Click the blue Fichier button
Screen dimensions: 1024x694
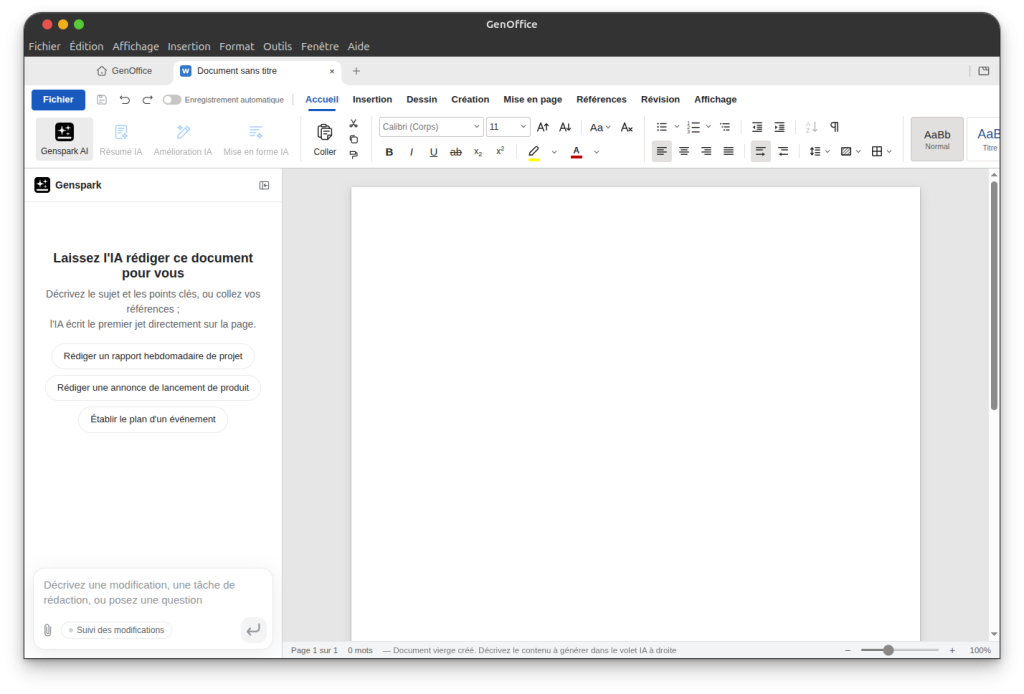pyautogui.click(x=58, y=100)
